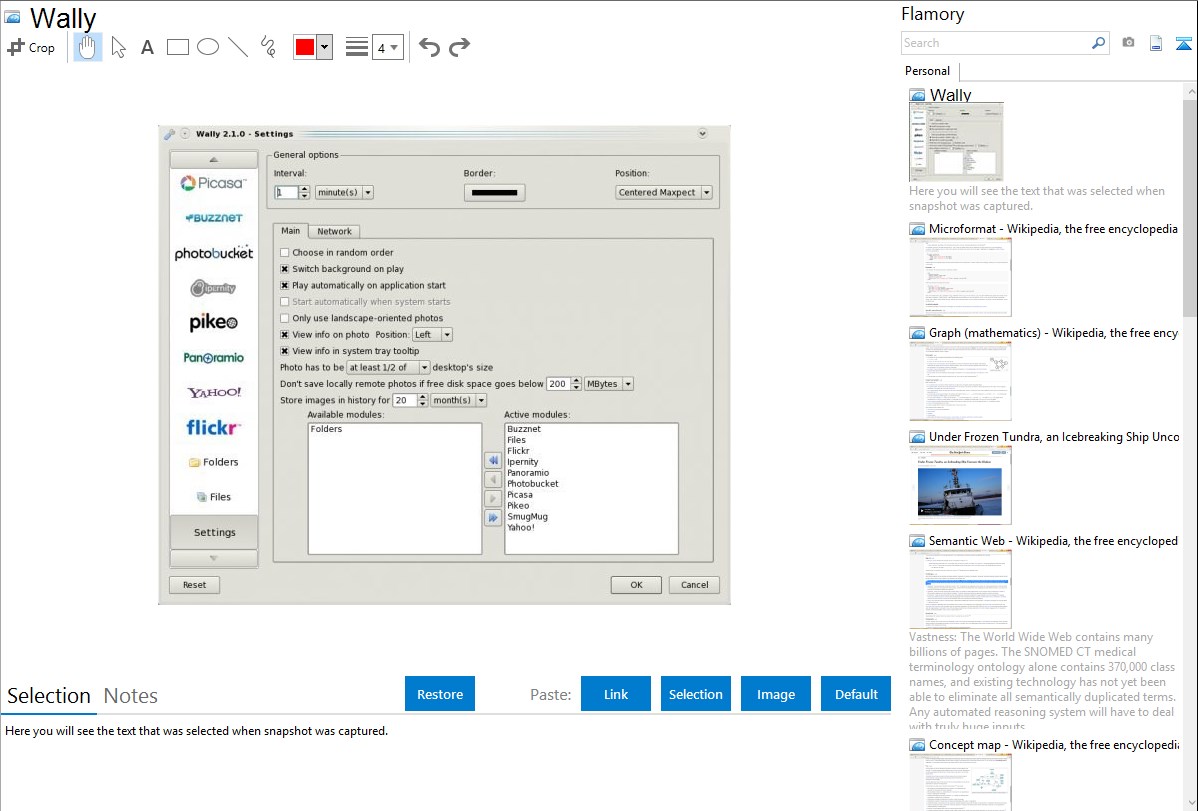Open the Folders item in Wally sidebar
Viewport: 1198px width, 811px height.
[x=214, y=462]
